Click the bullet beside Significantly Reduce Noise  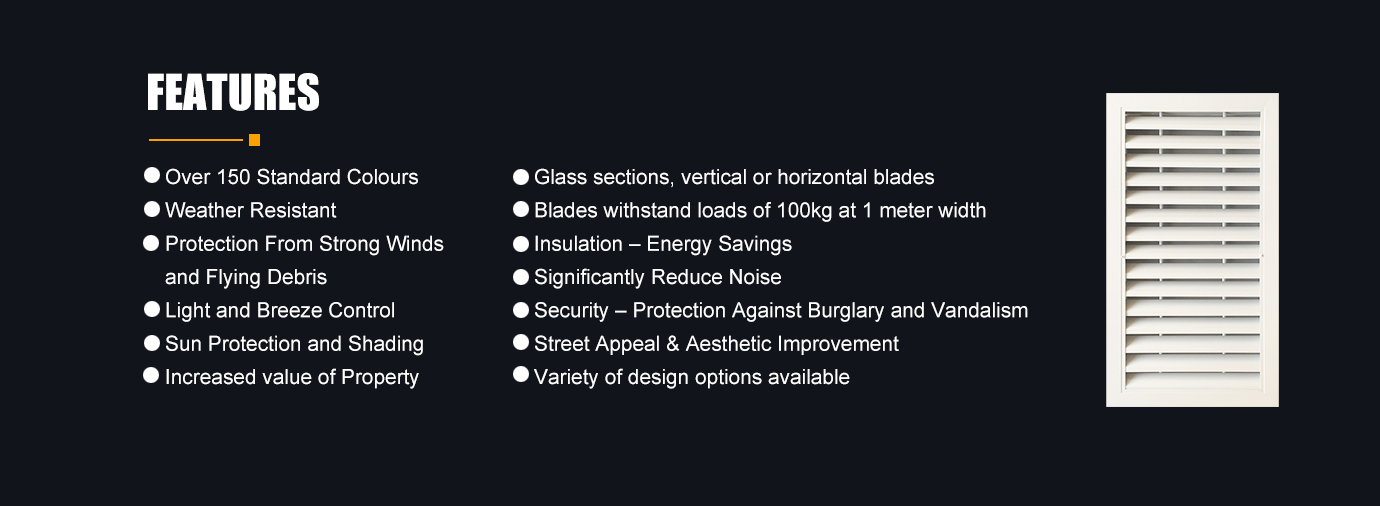[521, 276]
